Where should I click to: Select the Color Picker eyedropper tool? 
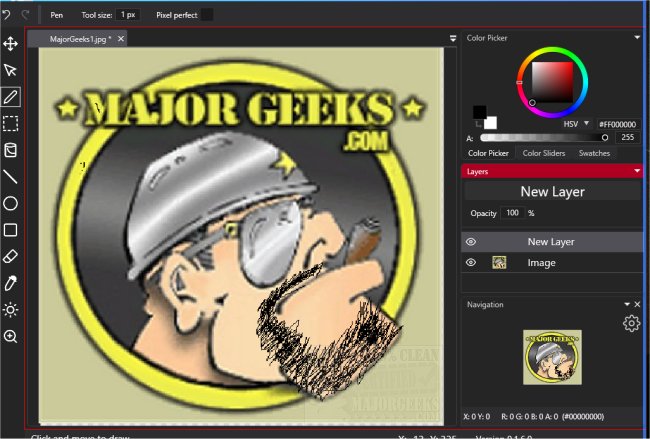click(x=11, y=284)
